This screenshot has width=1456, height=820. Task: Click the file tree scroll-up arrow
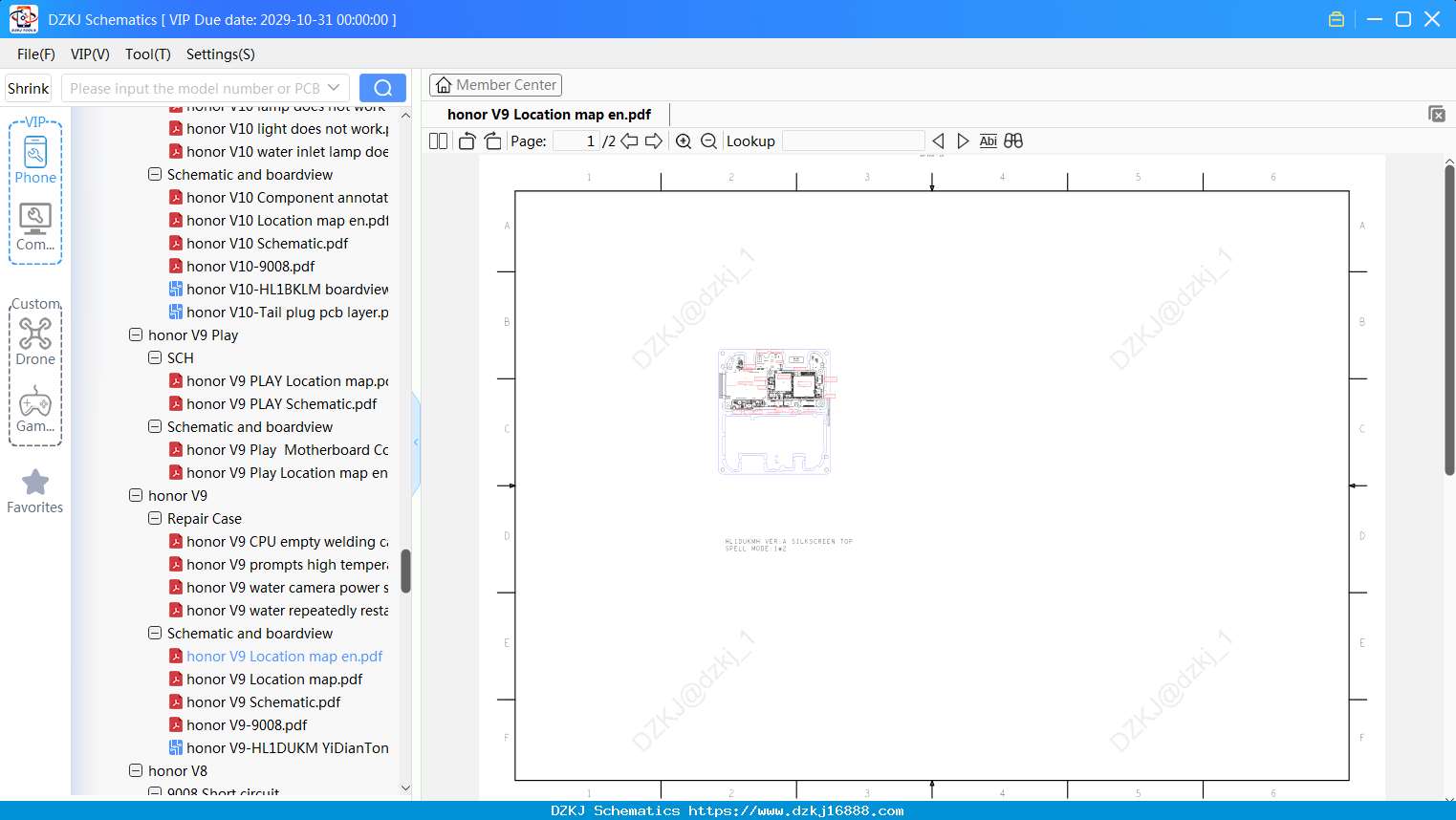[405, 115]
